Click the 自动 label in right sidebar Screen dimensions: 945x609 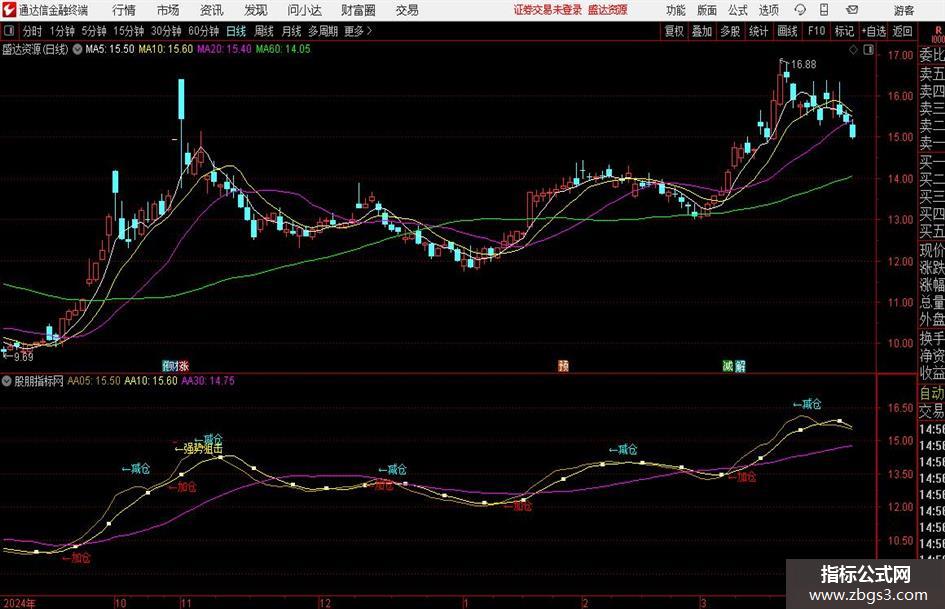932,393
